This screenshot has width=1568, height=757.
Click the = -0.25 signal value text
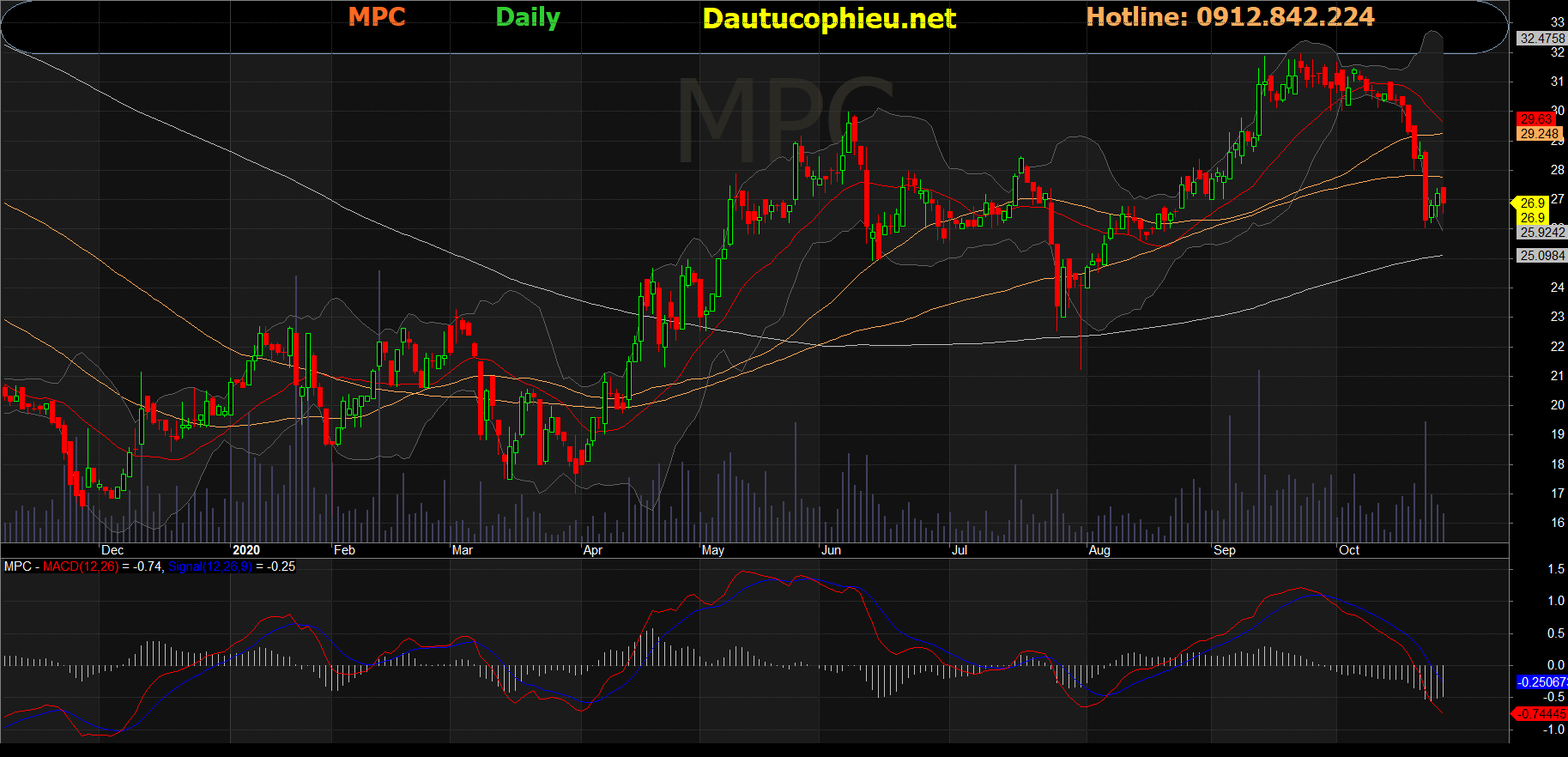coord(275,566)
